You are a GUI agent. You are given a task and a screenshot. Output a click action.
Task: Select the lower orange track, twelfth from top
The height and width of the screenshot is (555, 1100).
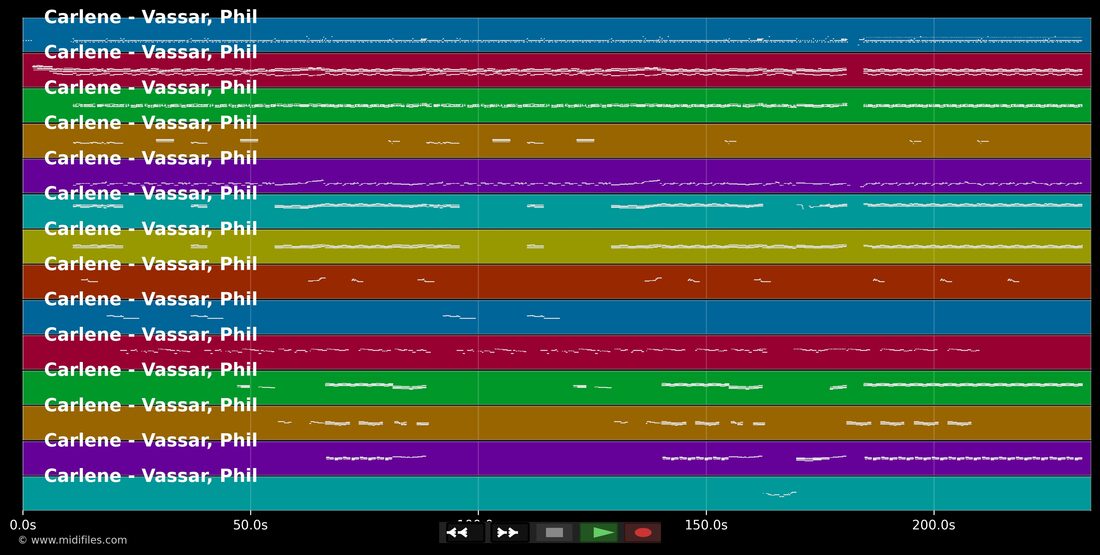click(557, 423)
